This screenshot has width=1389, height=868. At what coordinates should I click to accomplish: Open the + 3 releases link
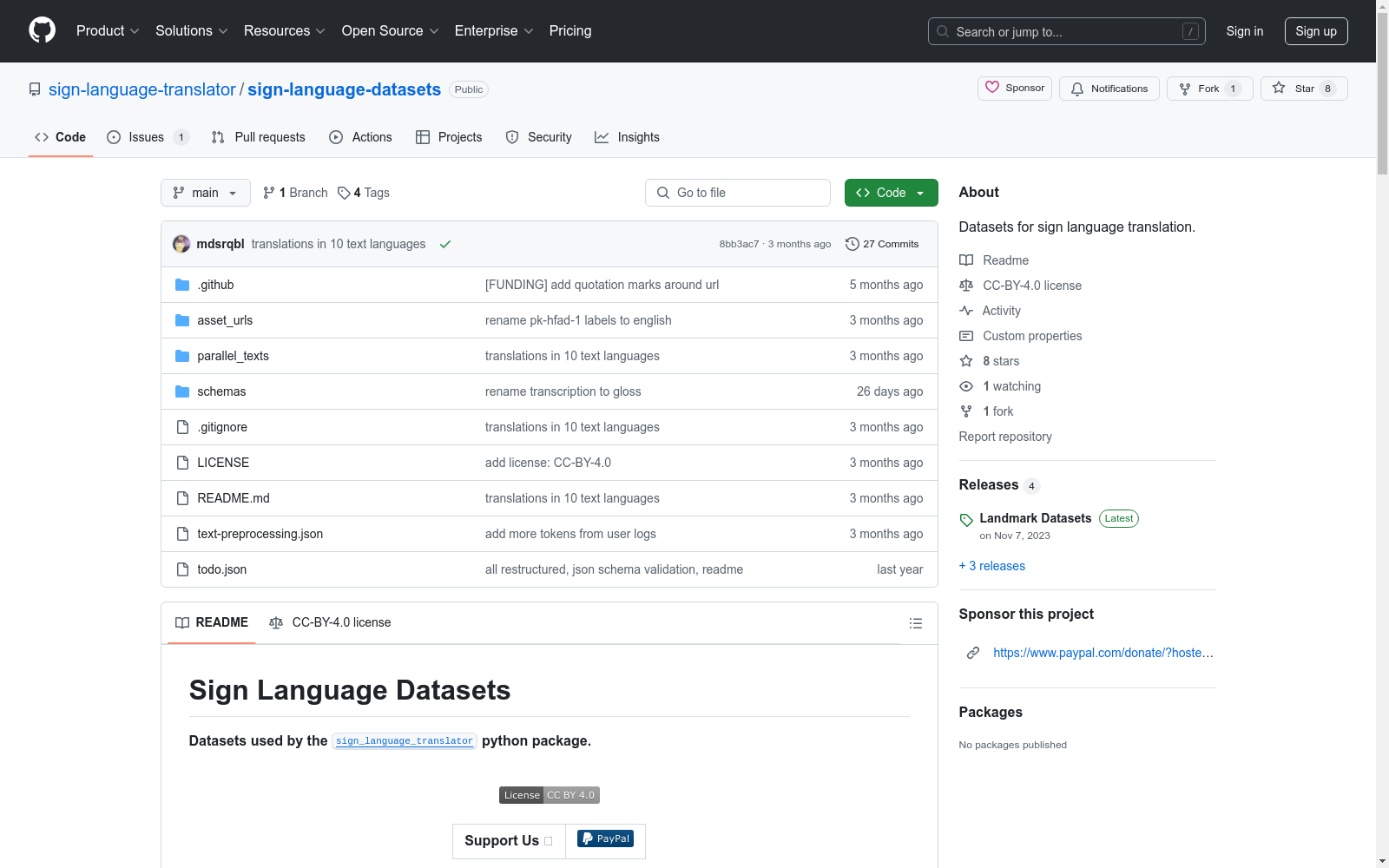click(991, 565)
